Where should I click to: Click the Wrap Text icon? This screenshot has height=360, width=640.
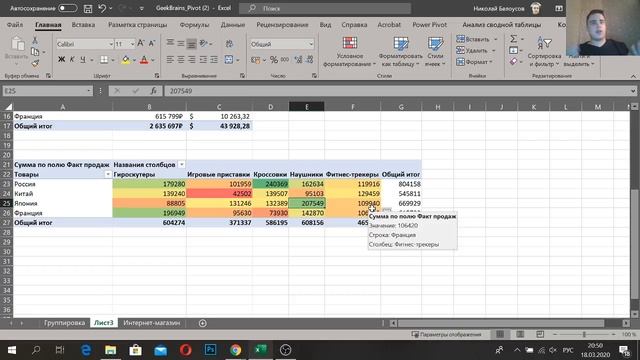coord(229,44)
